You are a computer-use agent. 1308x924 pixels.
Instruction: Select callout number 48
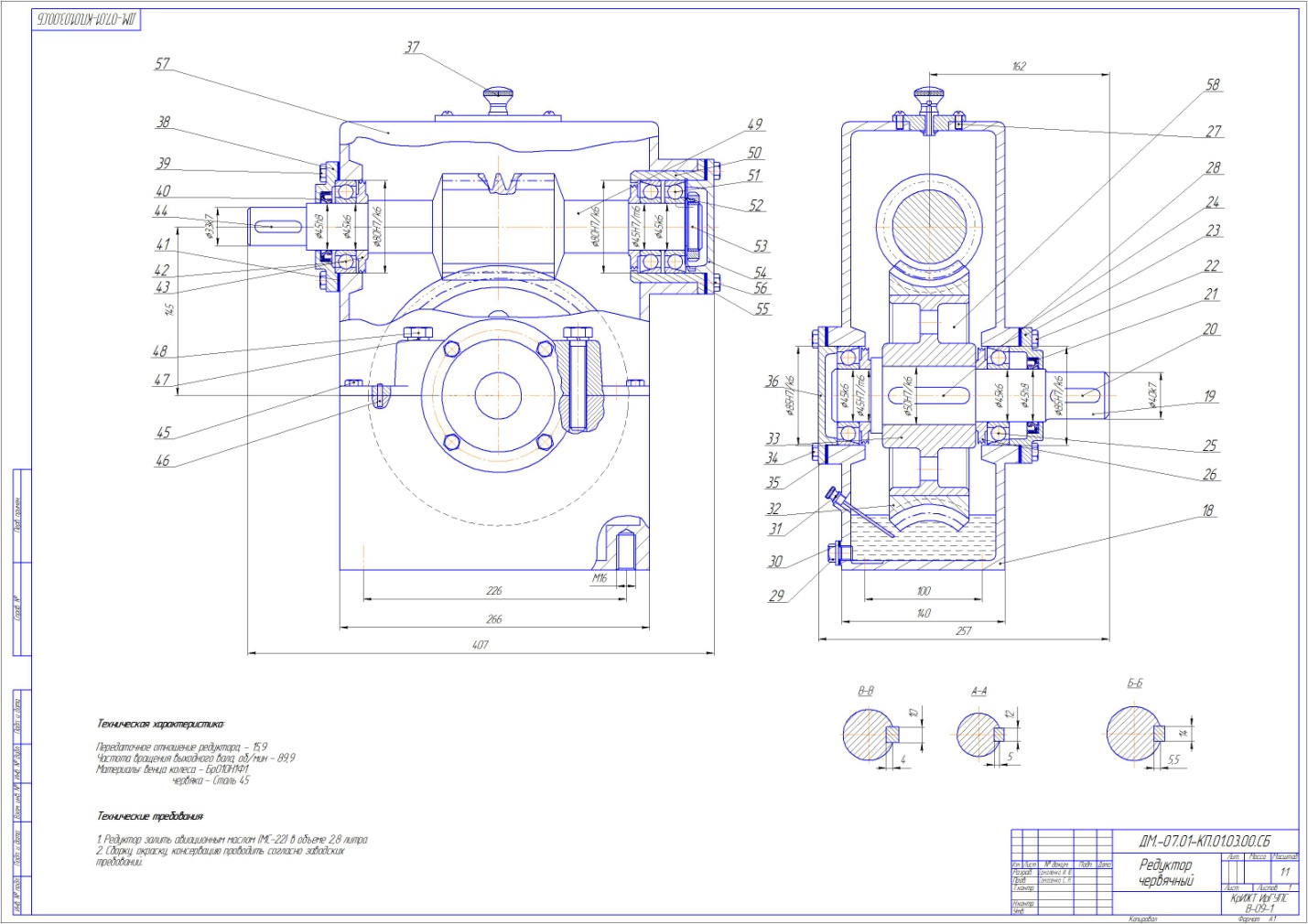pyautogui.click(x=160, y=351)
